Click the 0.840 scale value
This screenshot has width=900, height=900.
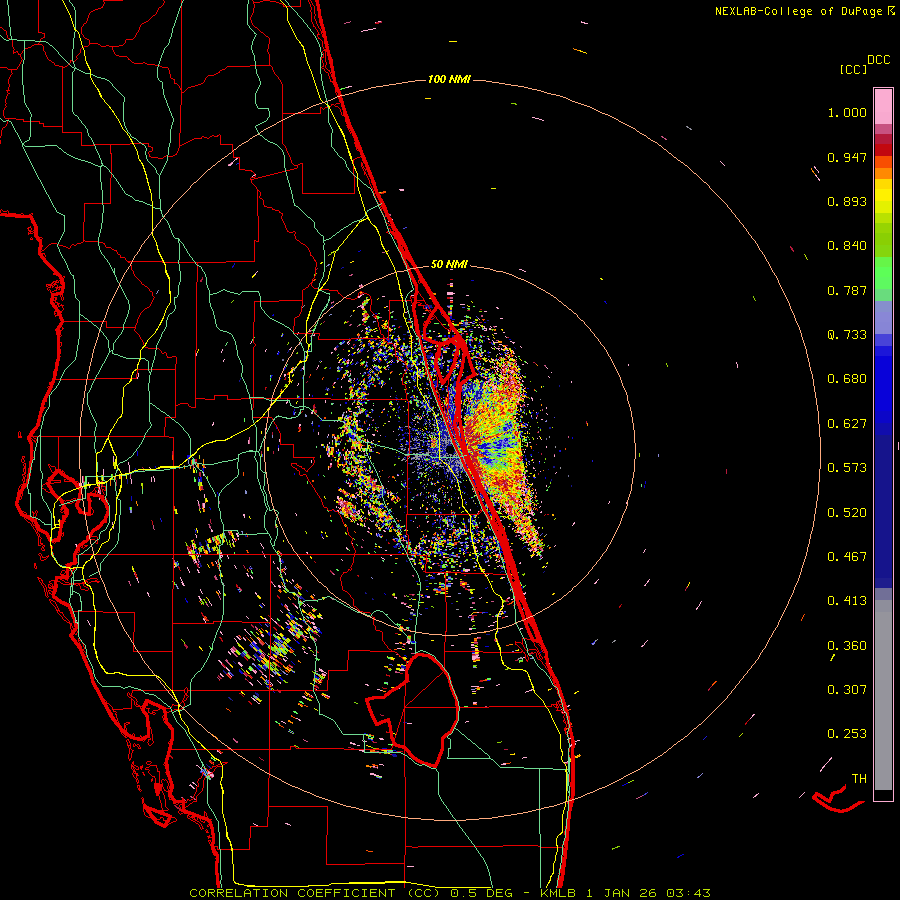coord(847,246)
